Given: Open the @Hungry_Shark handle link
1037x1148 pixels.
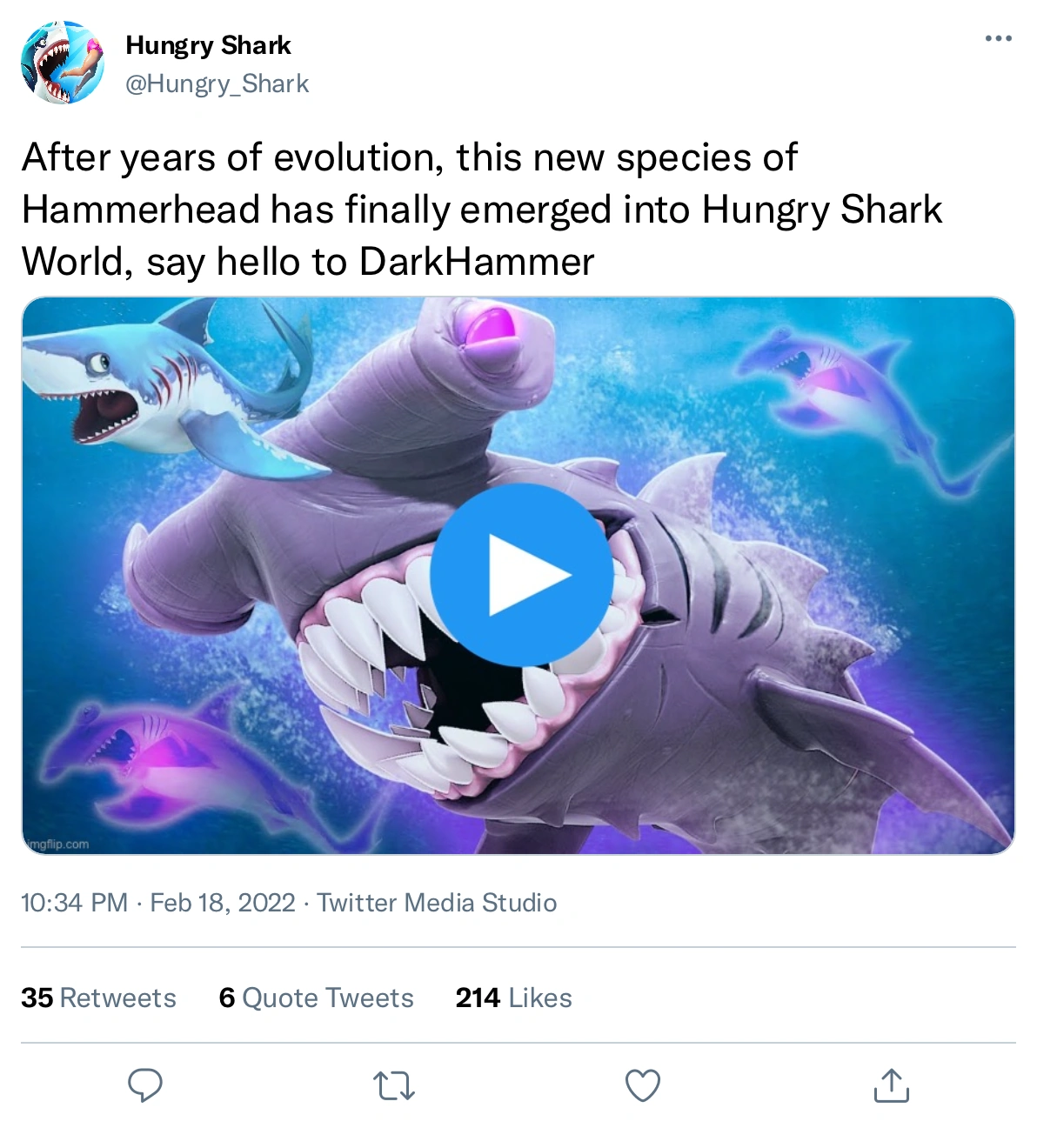Looking at the screenshot, I should (217, 83).
